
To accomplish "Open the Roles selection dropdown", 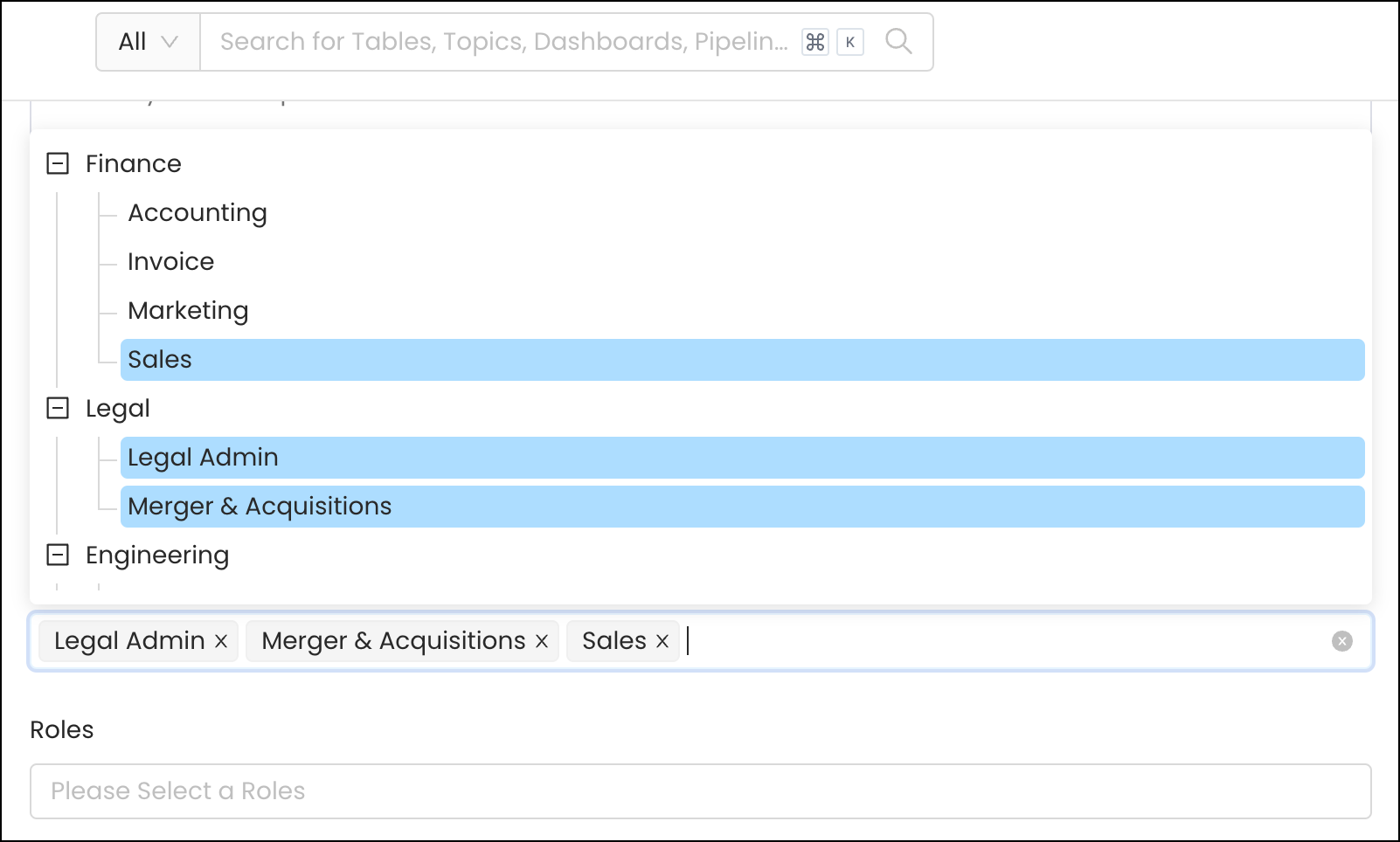I will pyautogui.click(x=699, y=791).
